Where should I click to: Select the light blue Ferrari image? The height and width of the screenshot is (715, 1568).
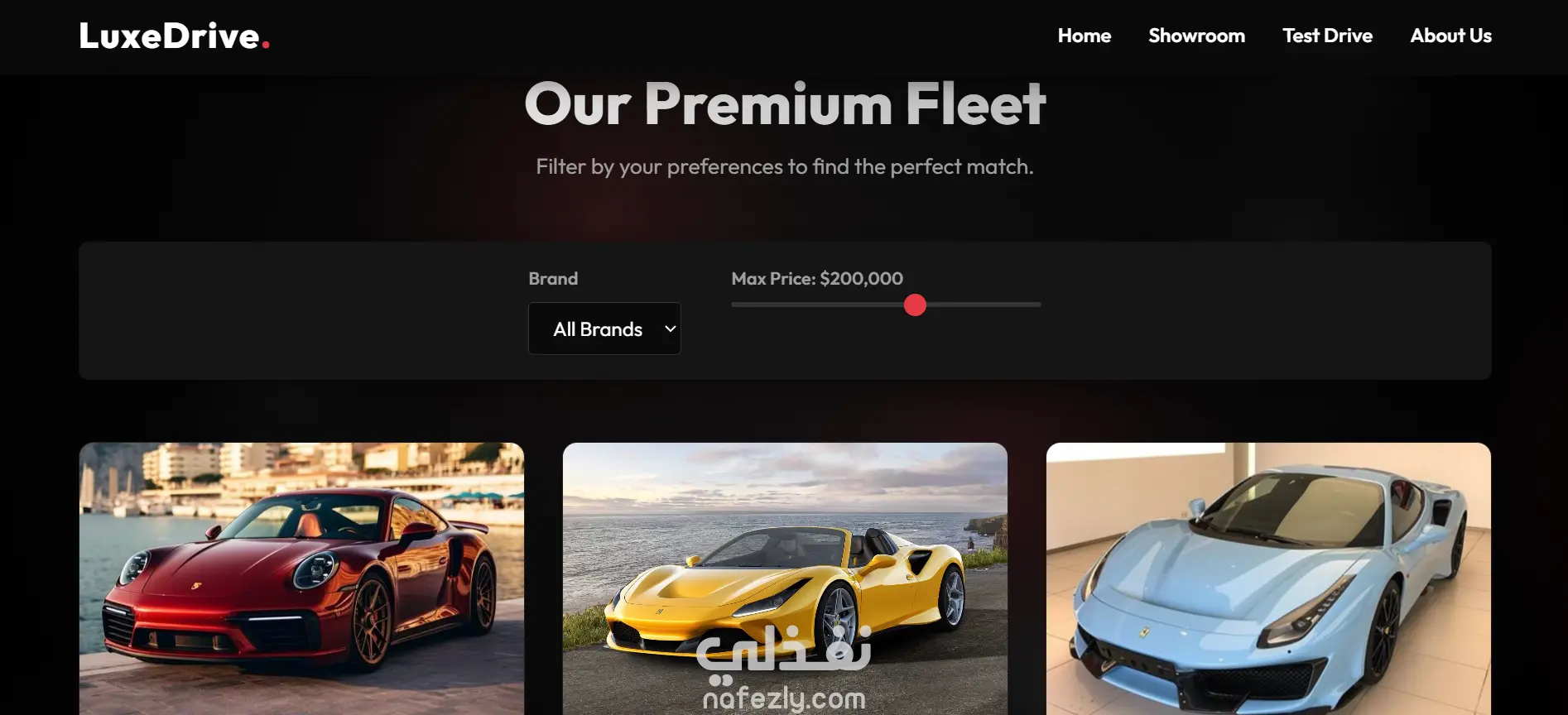tap(1268, 578)
